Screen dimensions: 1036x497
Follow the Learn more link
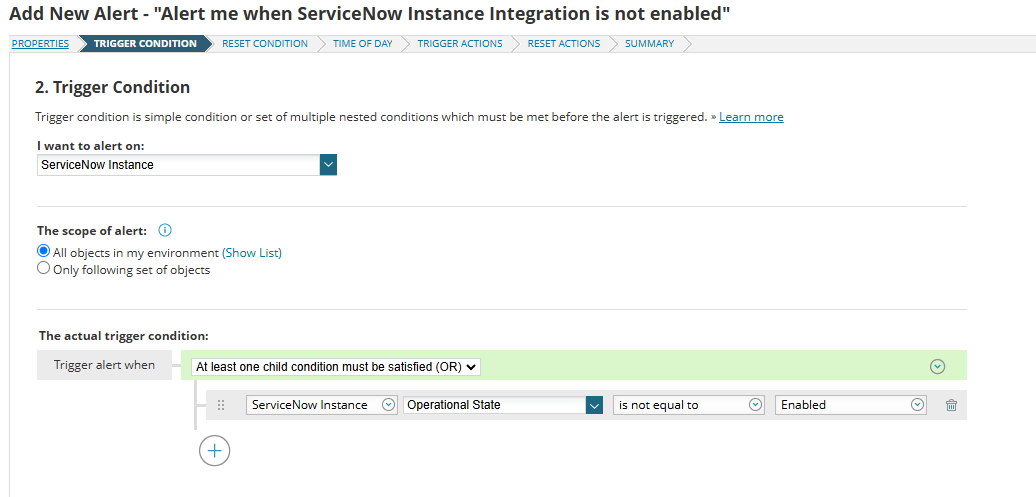[x=751, y=117]
